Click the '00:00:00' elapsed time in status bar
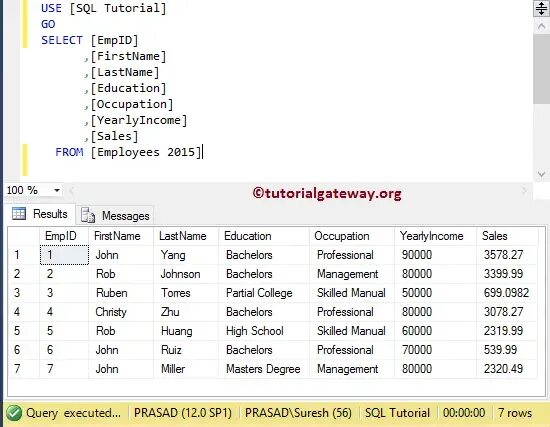The height and width of the screenshot is (427, 550). (464, 413)
